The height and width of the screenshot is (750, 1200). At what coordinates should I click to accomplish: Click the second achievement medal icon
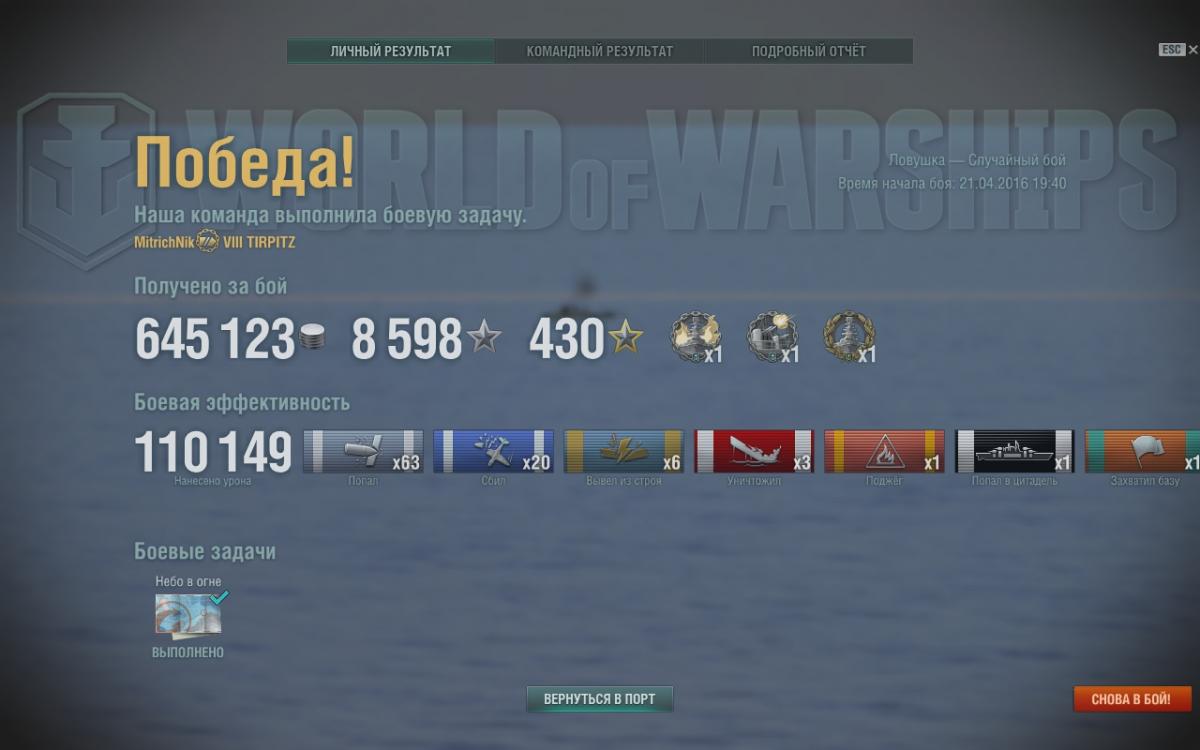[773, 337]
